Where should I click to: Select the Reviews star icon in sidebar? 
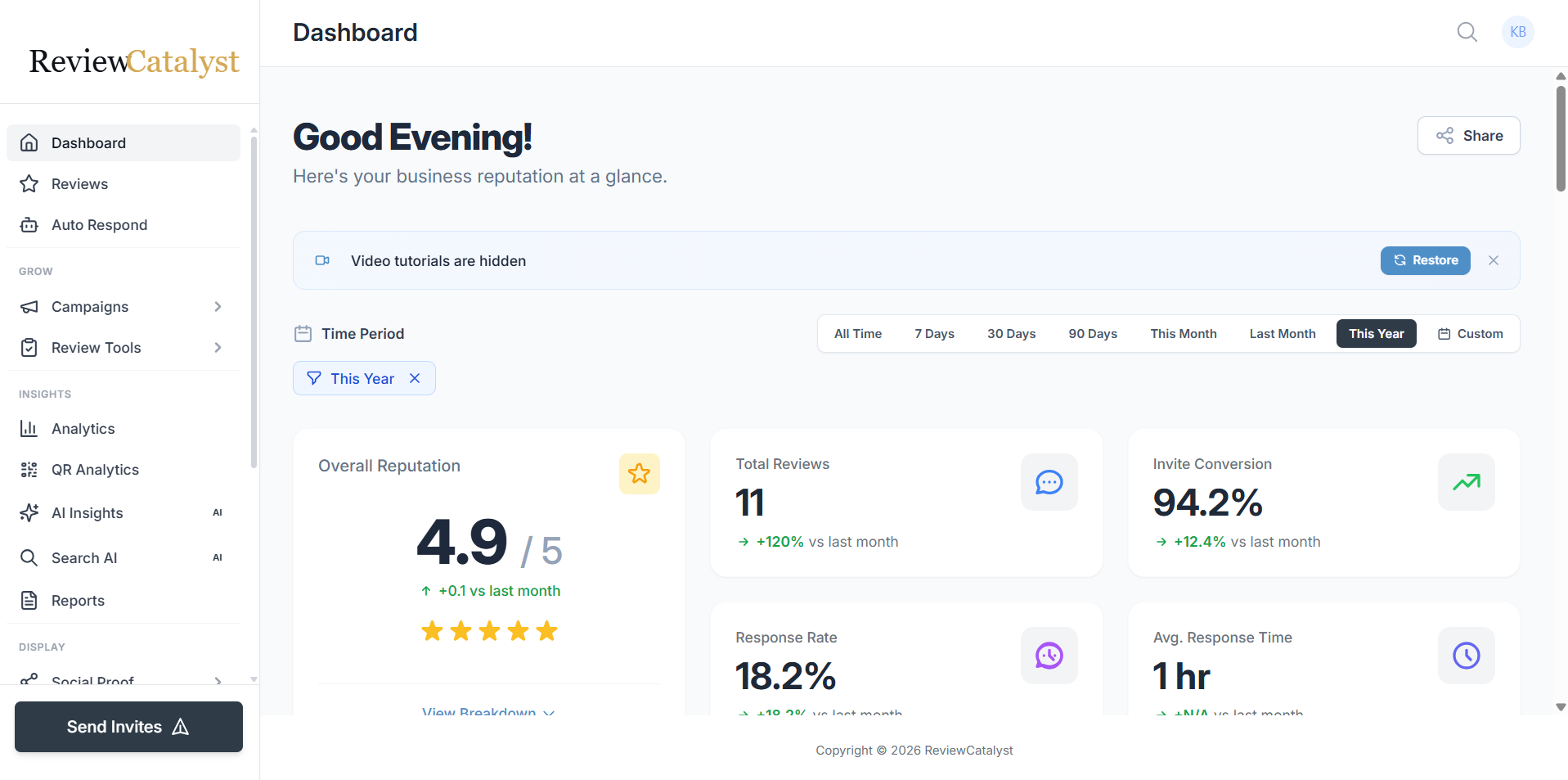pyautogui.click(x=29, y=183)
